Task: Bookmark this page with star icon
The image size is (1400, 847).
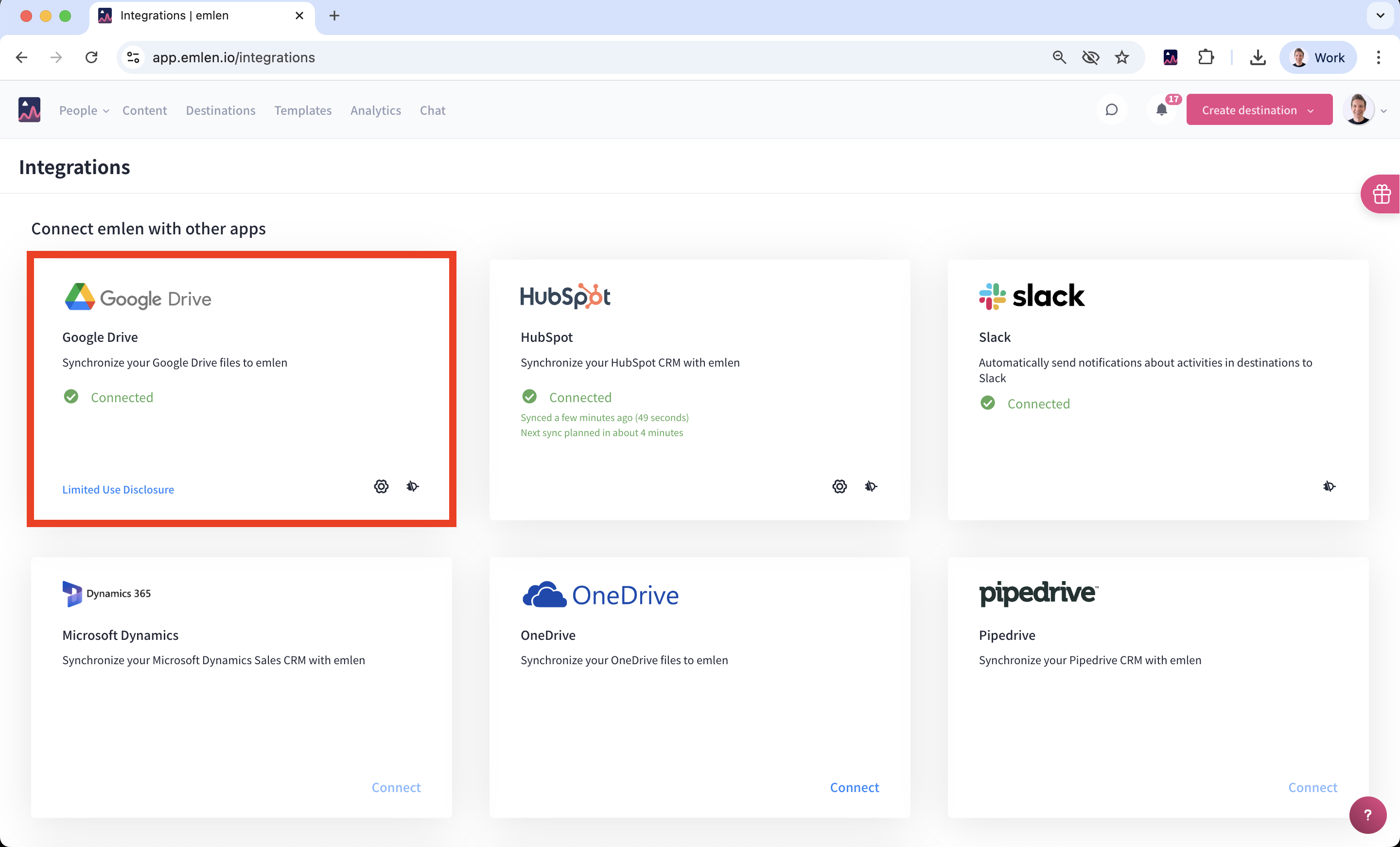Action: (1121, 57)
